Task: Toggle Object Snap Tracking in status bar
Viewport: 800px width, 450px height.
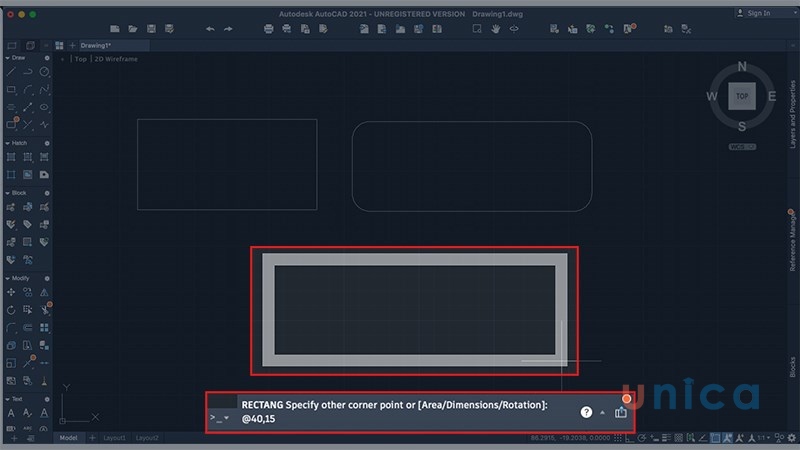Action: point(703,438)
